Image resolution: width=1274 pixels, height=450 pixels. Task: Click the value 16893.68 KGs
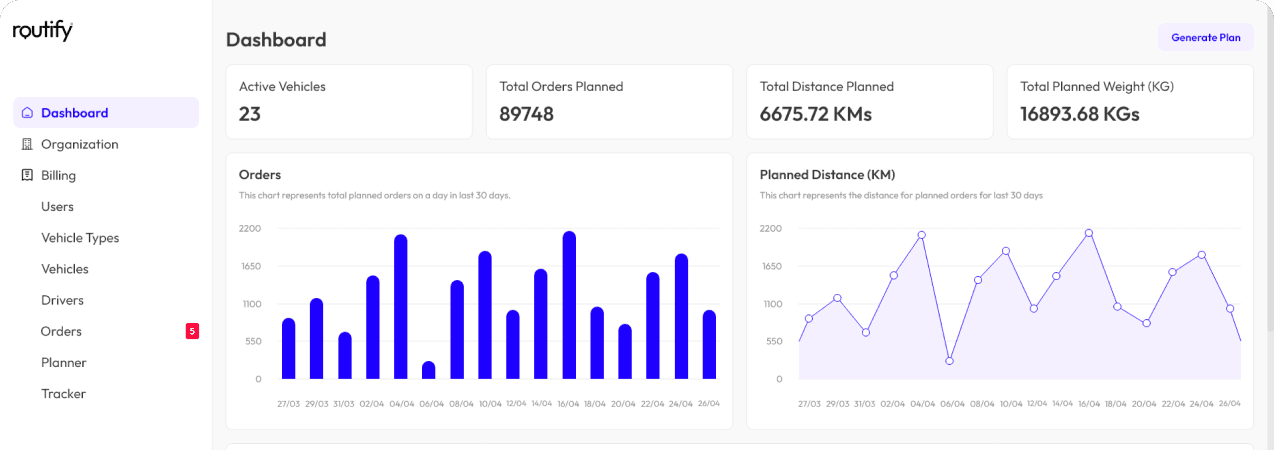pyautogui.click(x=1080, y=114)
